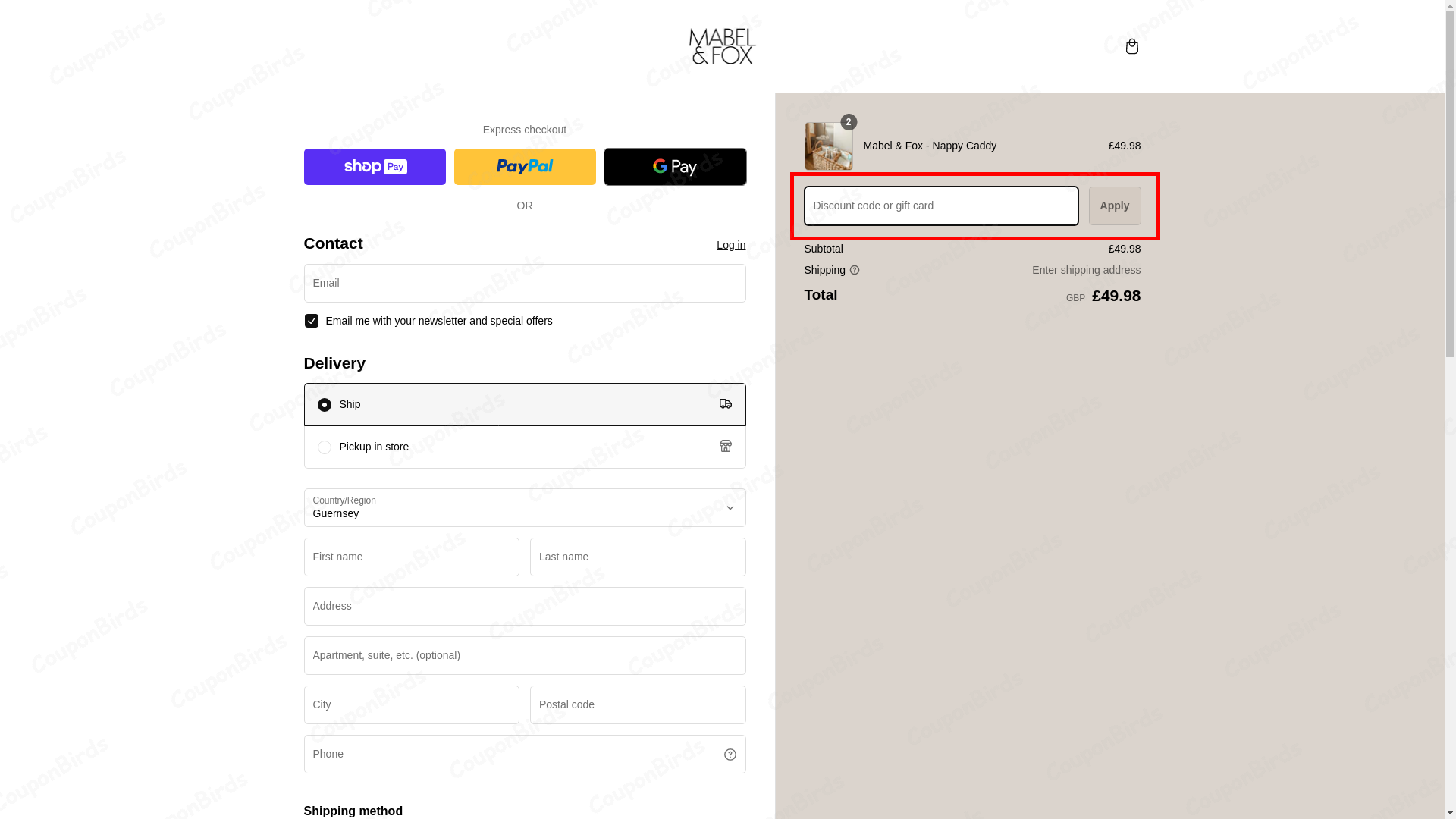Click the Mabel & Fox logo
1456x819 pixels.
coord(722,46)
